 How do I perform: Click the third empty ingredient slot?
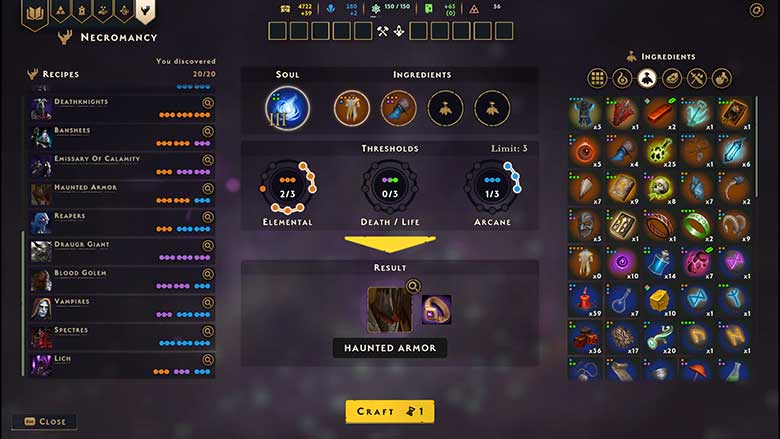point(445,108)
